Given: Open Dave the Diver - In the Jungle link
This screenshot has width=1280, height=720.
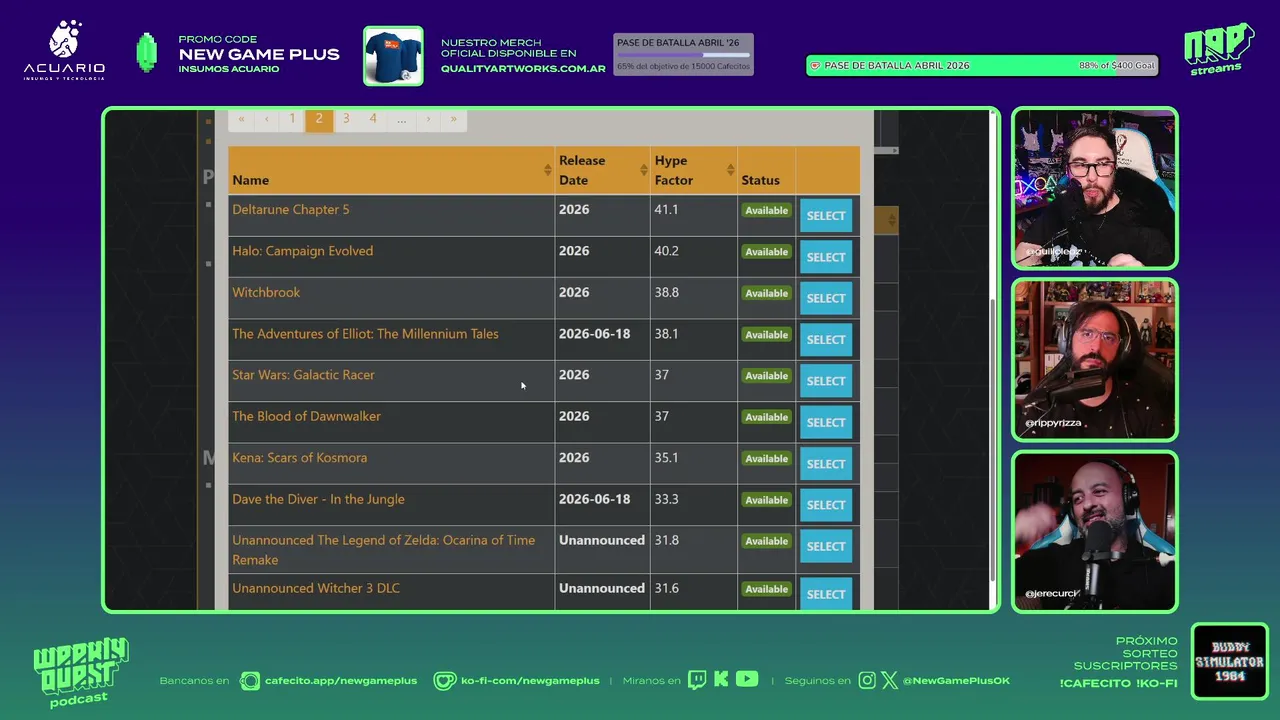Looking at the screenshot, I should [x=319, y=499].
